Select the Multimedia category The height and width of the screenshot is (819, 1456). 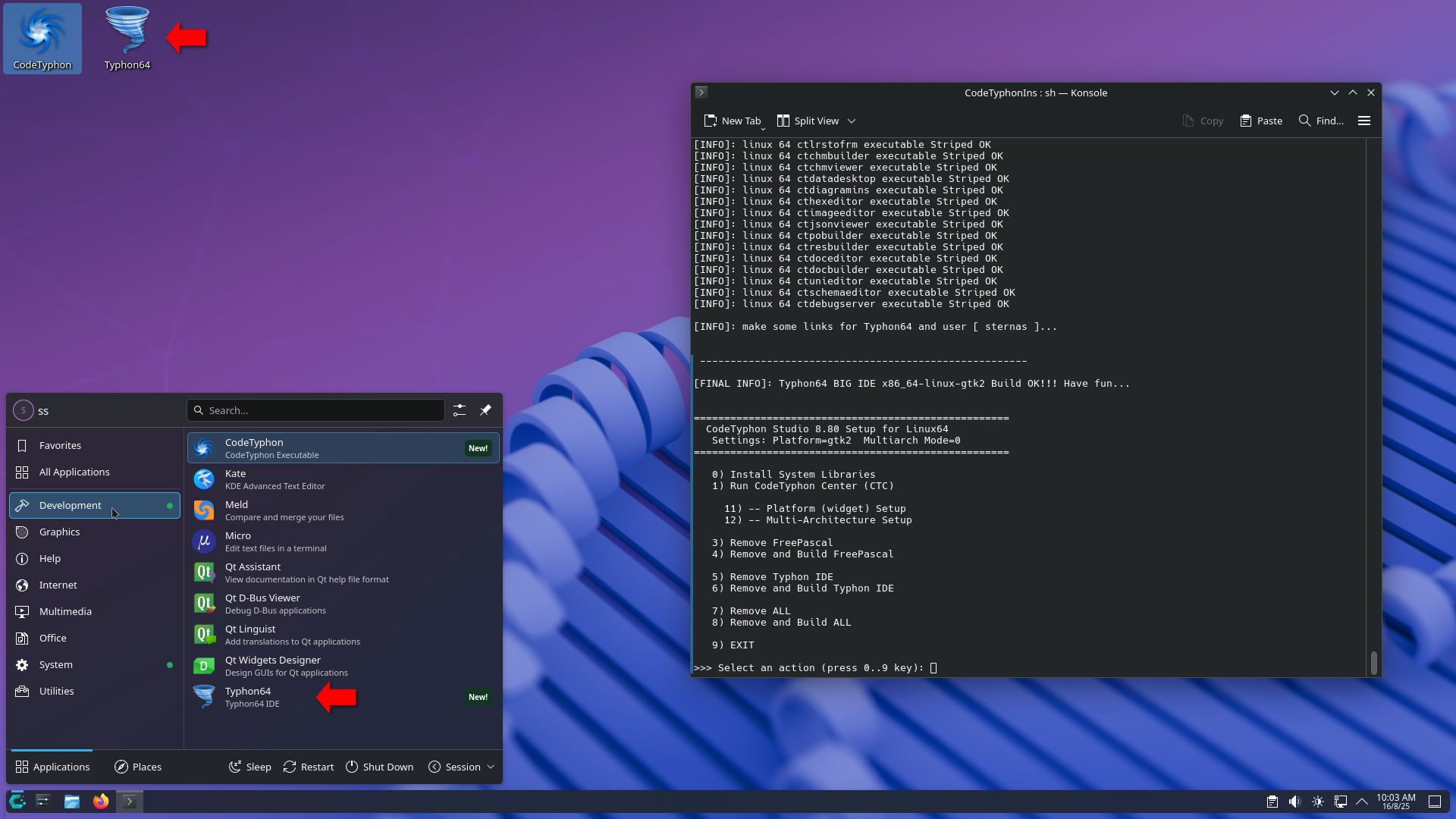point(95,611)
